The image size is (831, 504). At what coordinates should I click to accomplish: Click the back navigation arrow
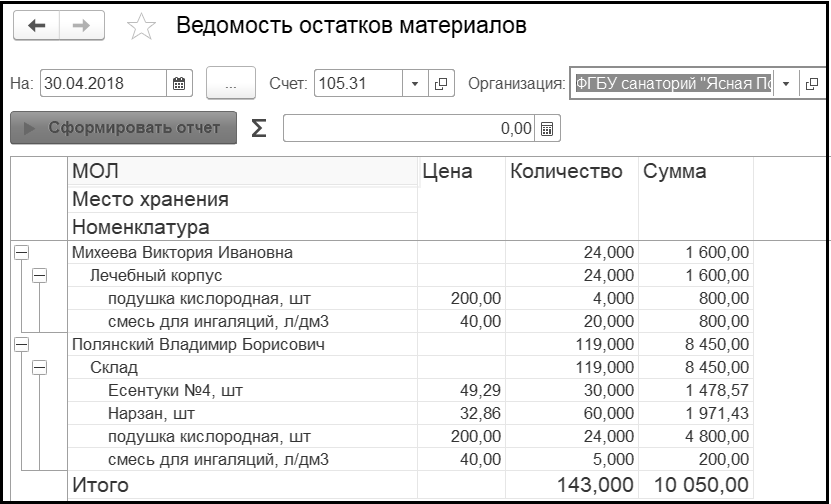[37, 26]
